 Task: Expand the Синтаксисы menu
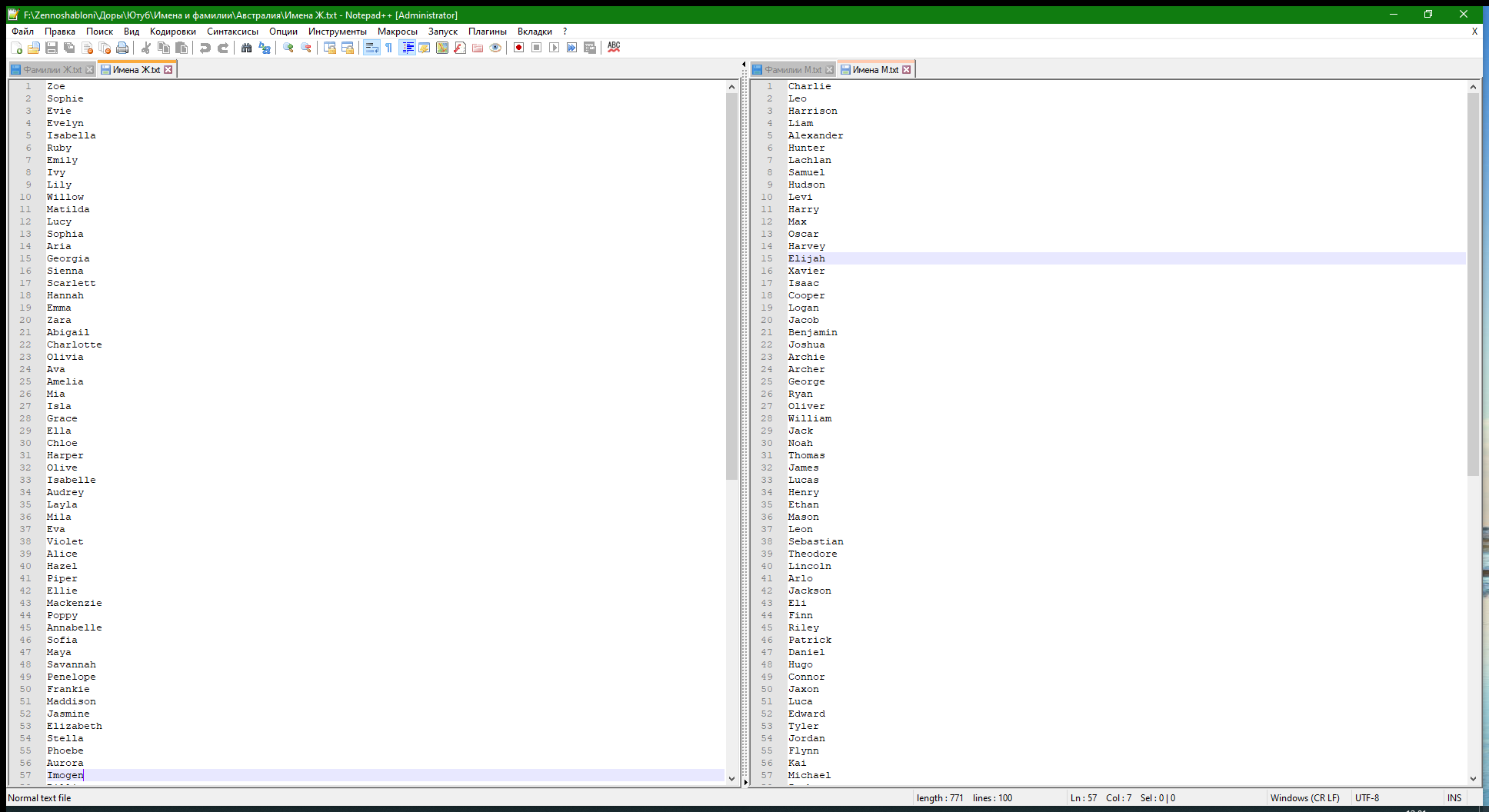(232, 32)
